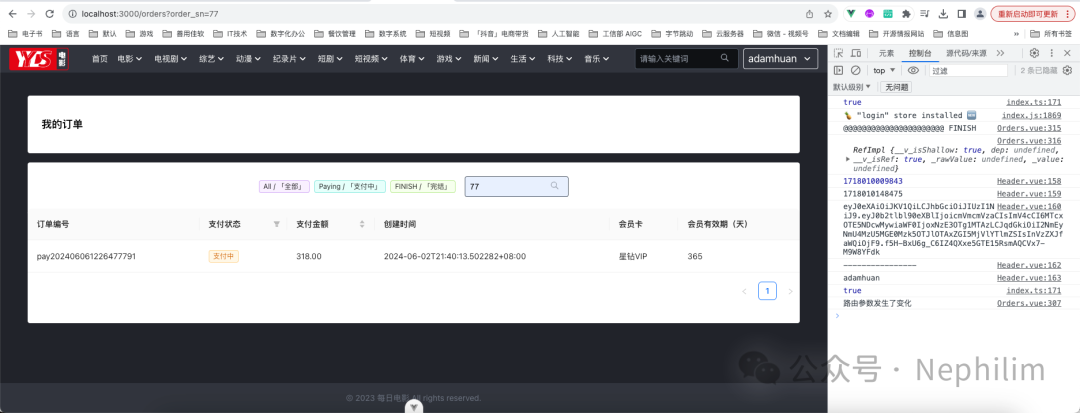Select page 1 in the pagination

point(767,291)
